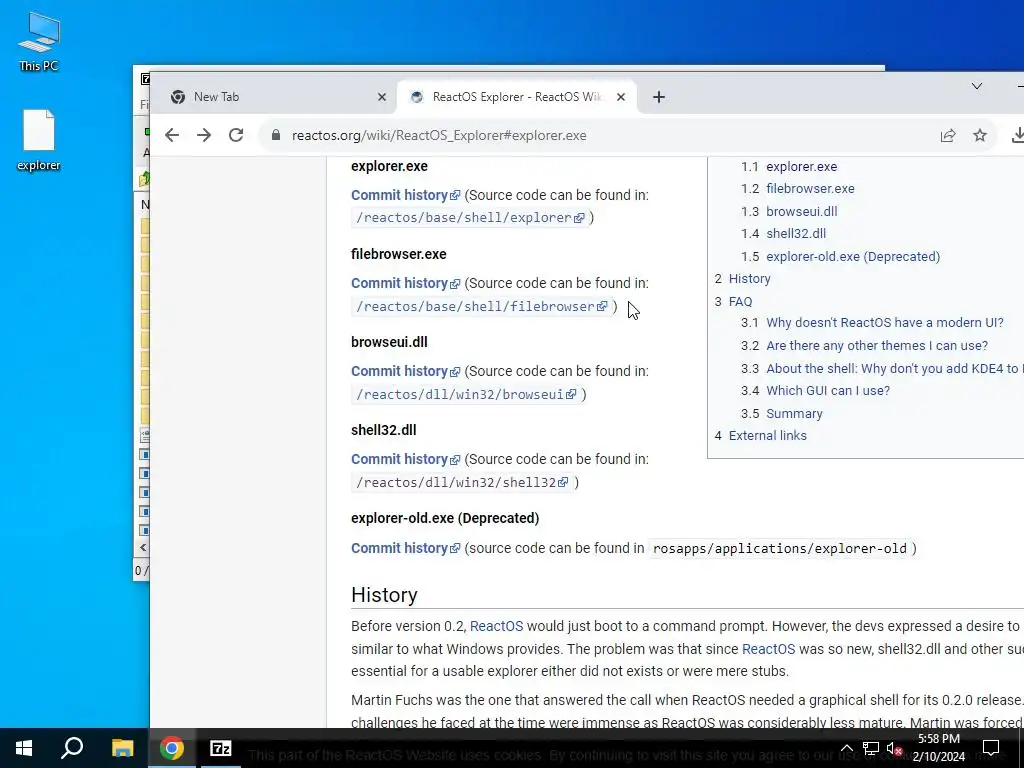
Task: Go back to the previous page in Chrome
Action: tap(172, 135)
